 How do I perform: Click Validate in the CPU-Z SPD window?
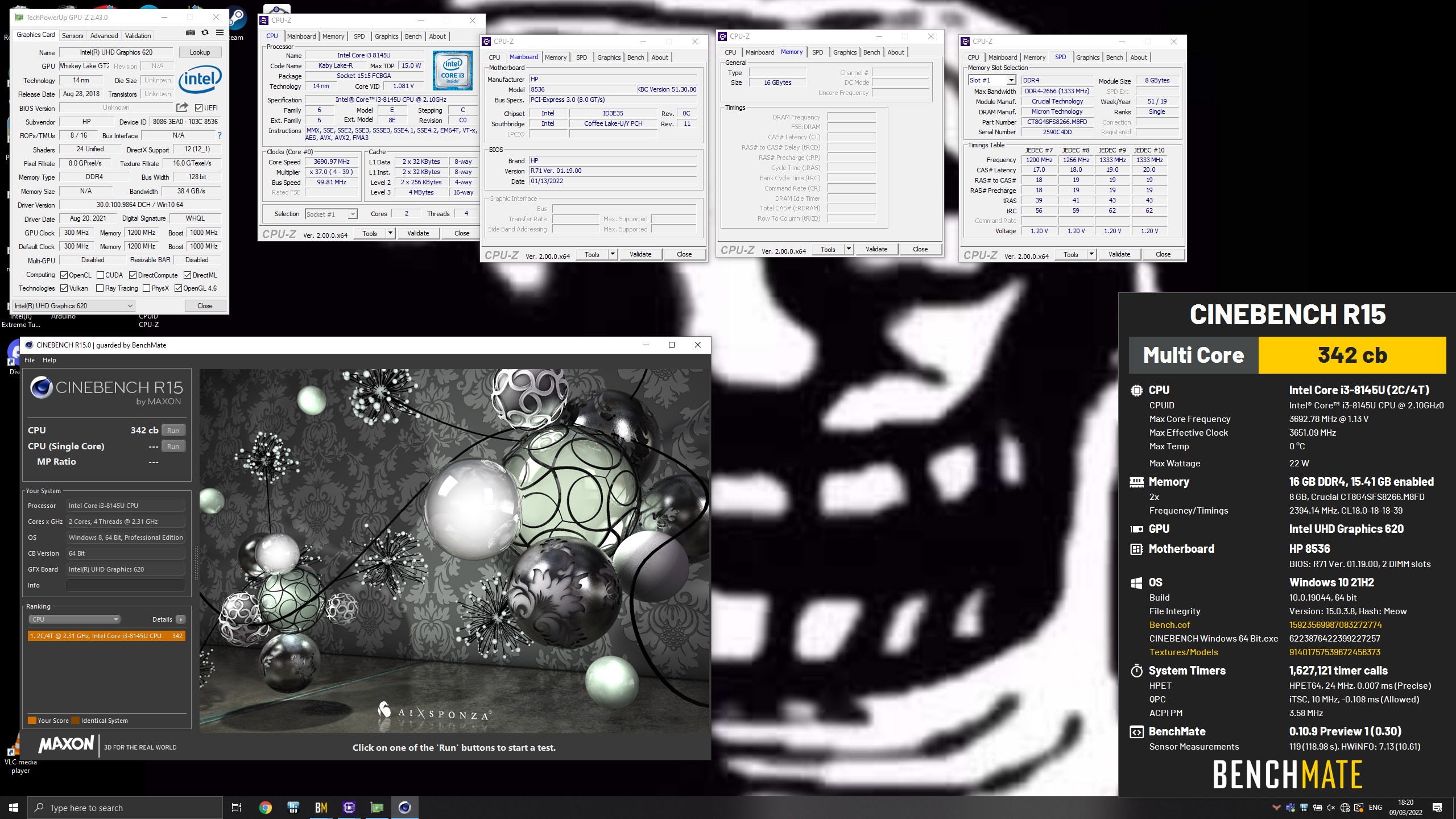click(1119, 254)
